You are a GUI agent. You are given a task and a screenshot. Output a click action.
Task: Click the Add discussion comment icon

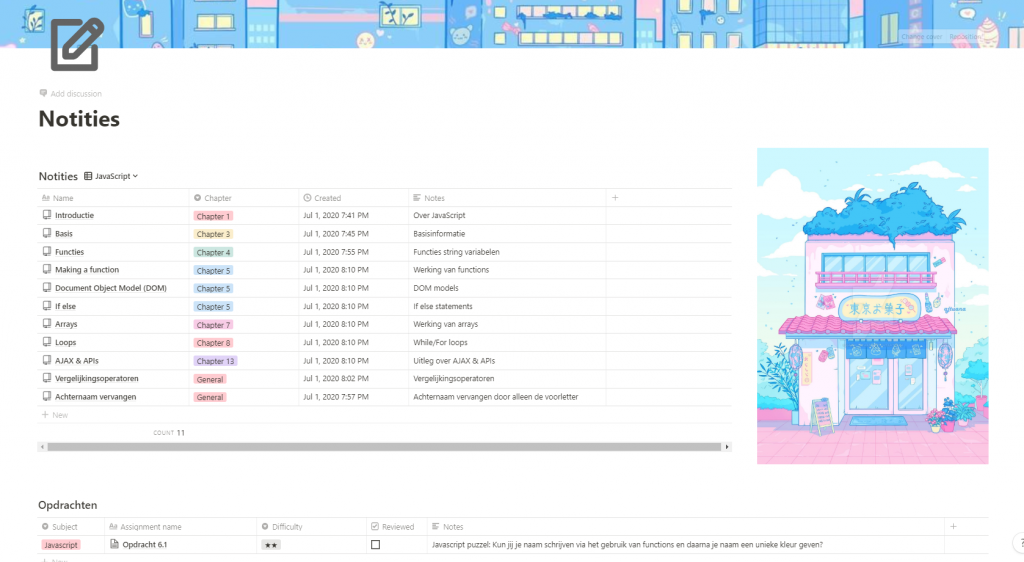point(43,93)
